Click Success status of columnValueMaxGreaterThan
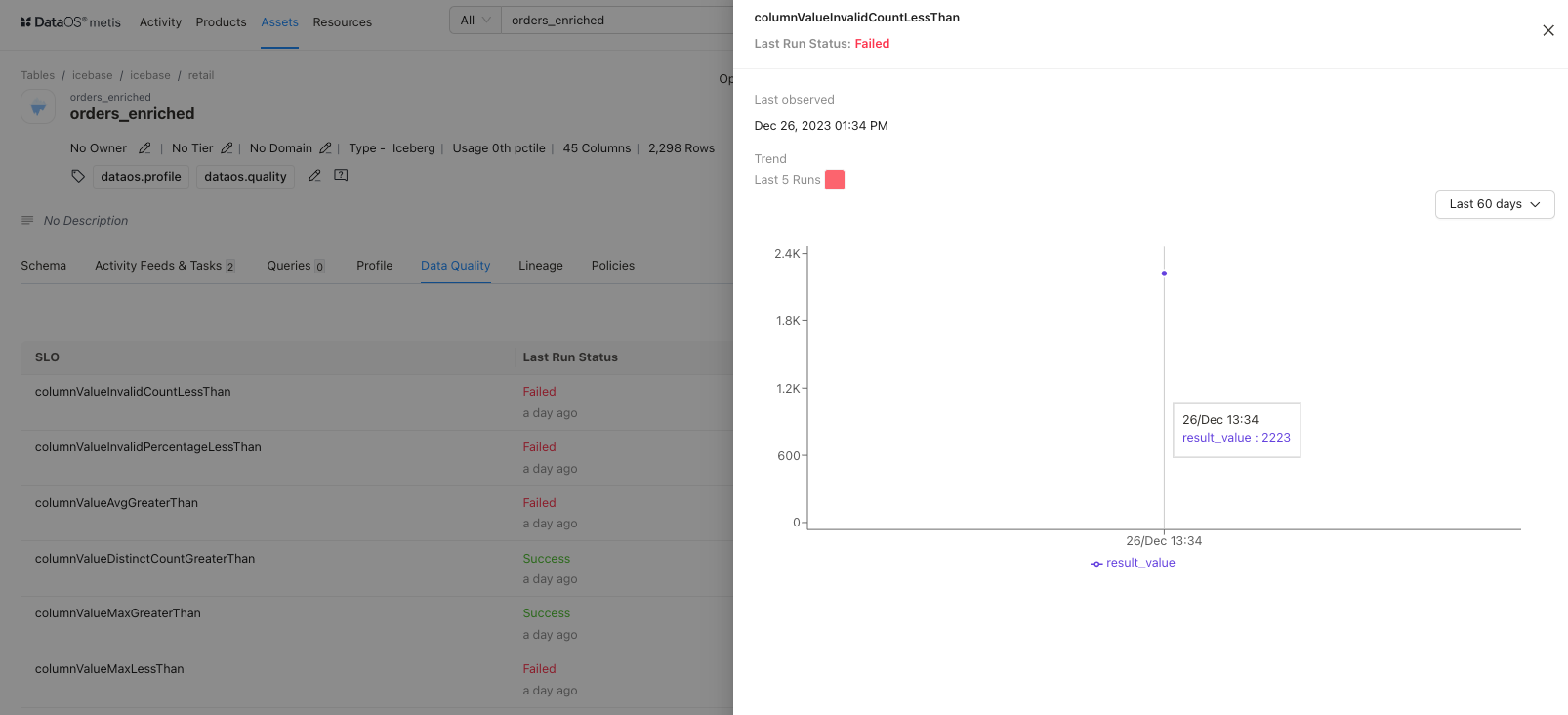This screenshot has height=715, width=1568. pos(546,613)
